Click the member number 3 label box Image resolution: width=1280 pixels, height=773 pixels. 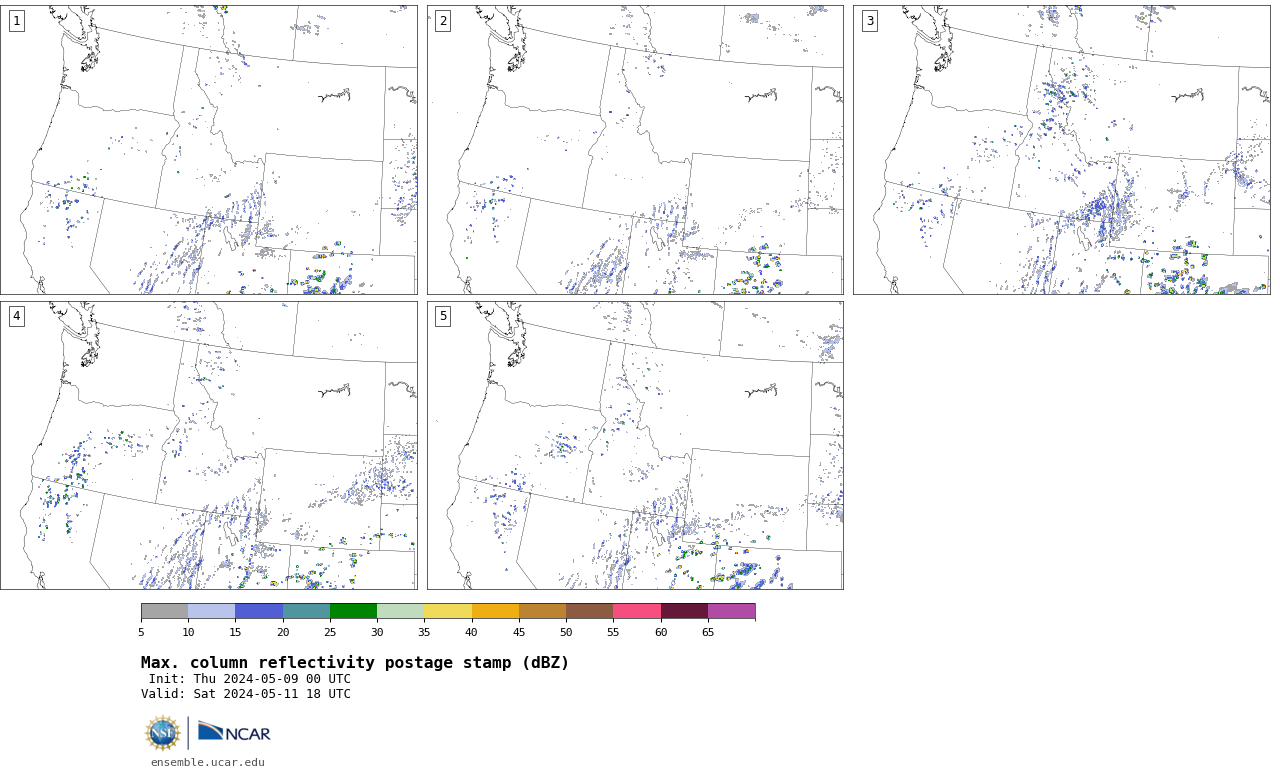[x=869, y=21]
